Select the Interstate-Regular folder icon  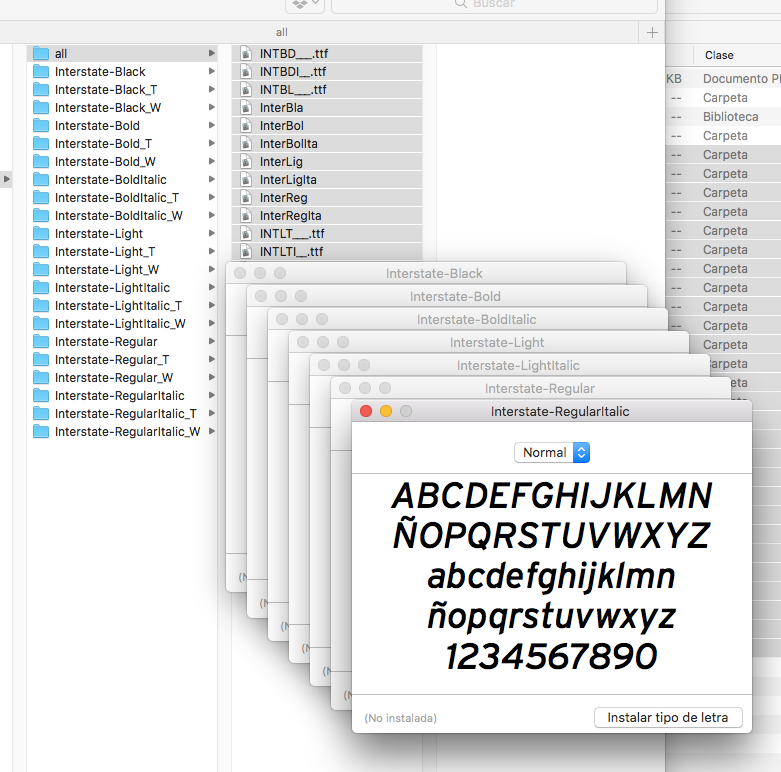point(41,341)
